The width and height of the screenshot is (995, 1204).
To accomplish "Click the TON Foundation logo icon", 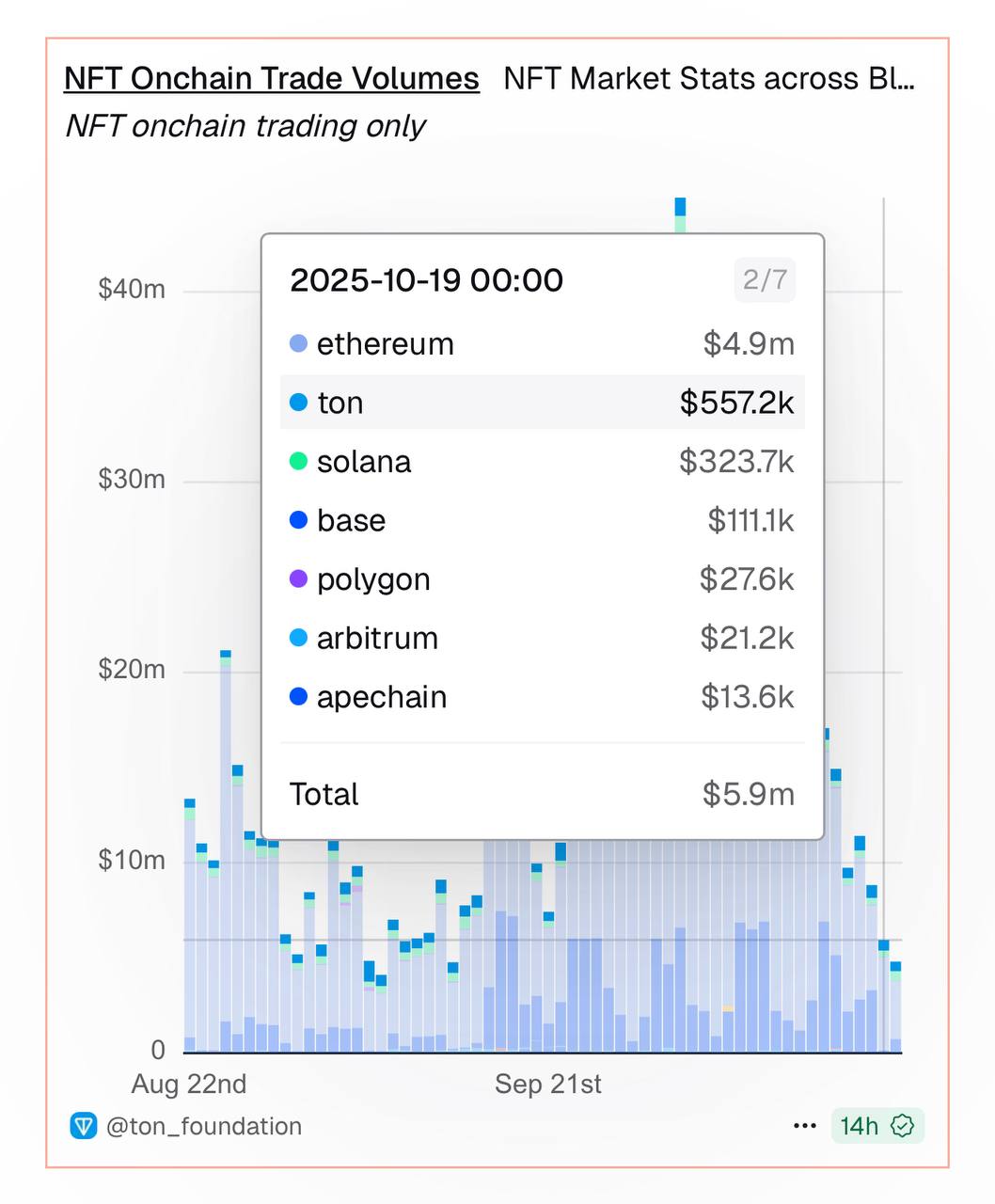I will pyautogui.click(x=84, y=1126).
